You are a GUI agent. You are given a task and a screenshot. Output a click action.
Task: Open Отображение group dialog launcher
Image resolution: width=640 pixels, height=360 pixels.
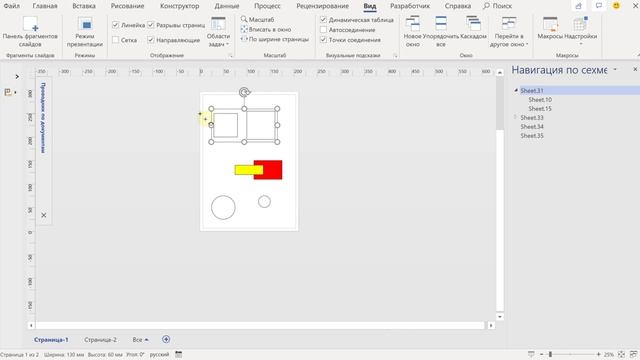pyautogui.click(x=231, y=56)
